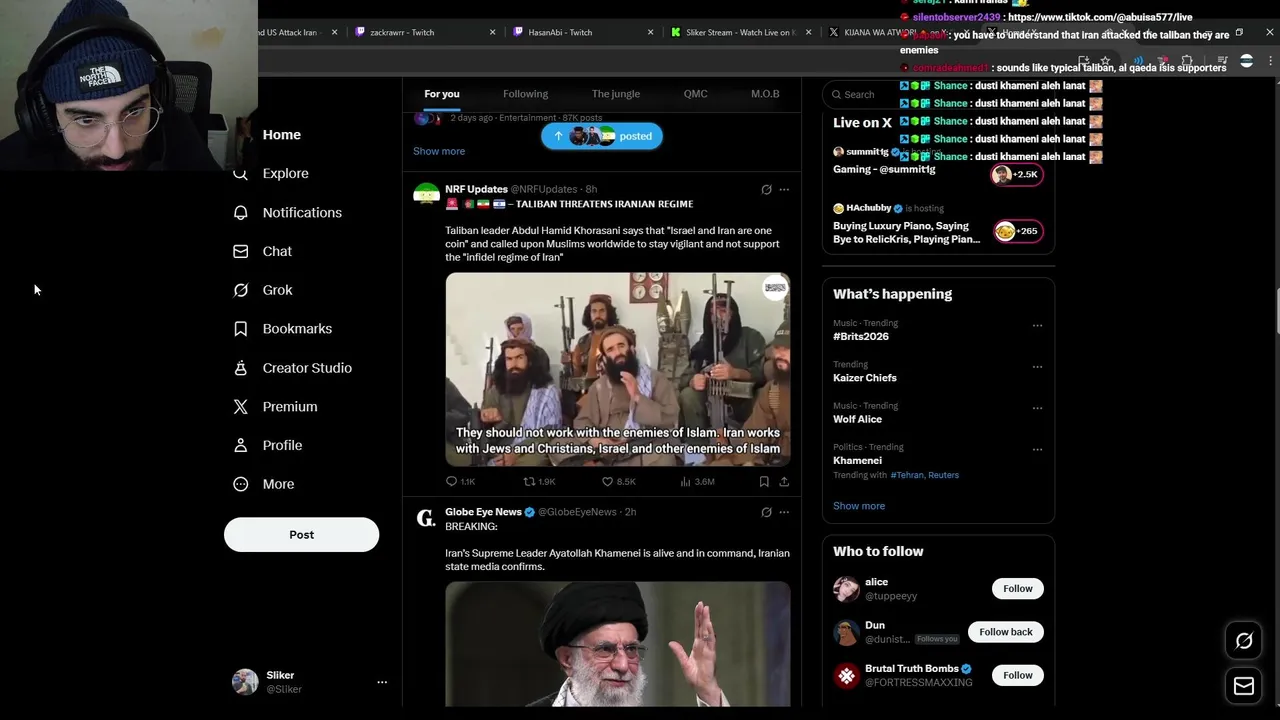The height and width of the screenshot is (720, 1280).
Task: Open the Wolf Alice trending topic
Action: click(x=857, y=419)
